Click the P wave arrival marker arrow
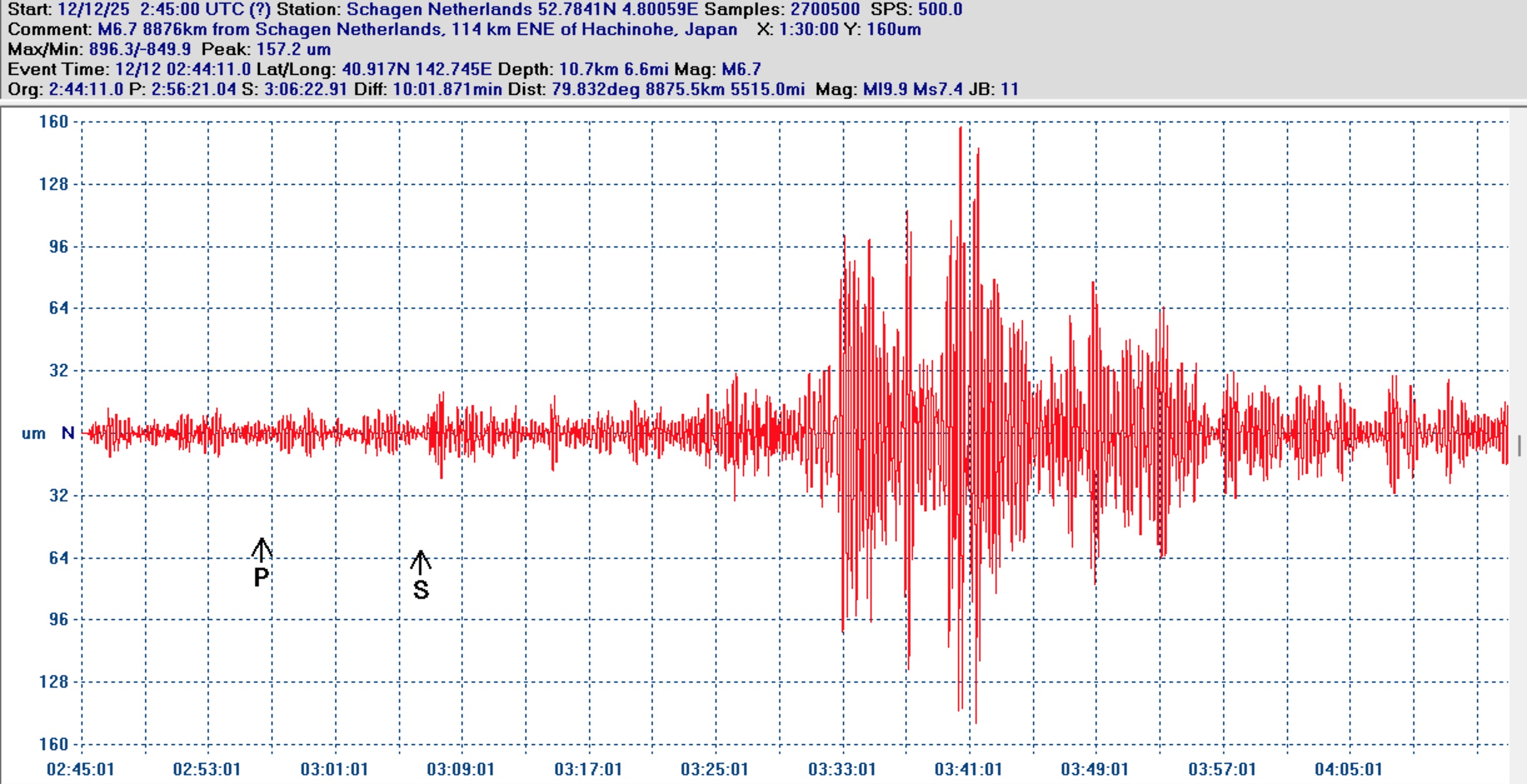Viewport: 1527px width, 784px height. click(261, 549)
